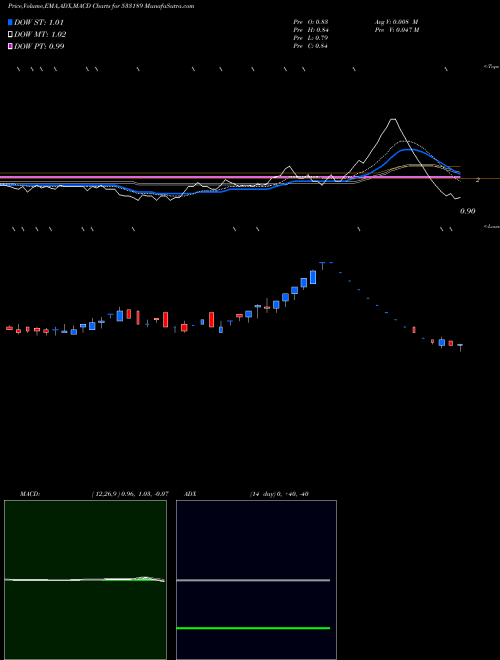Image resolution: width=500 pixels, height=660 pixels.
Task: Select the DOW MT: 1.02 label
Action: [40, 35]
